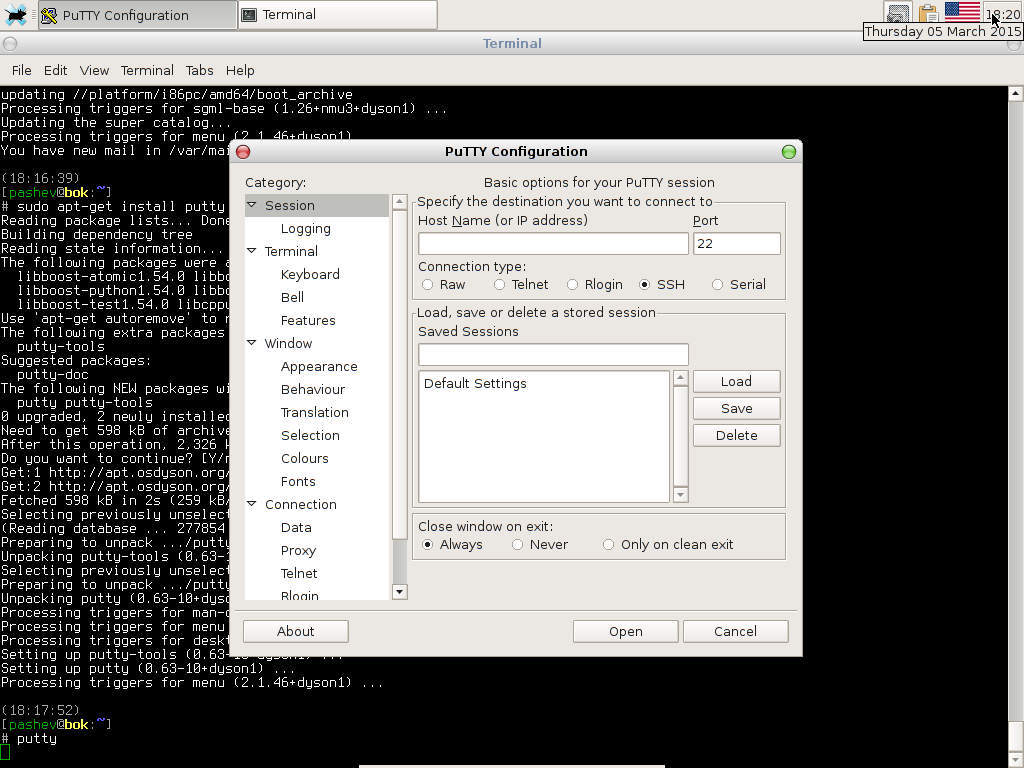Click the About button
Image resolution: width=1024 pixels, height=768 pixels.
click(x=296, y=632)
